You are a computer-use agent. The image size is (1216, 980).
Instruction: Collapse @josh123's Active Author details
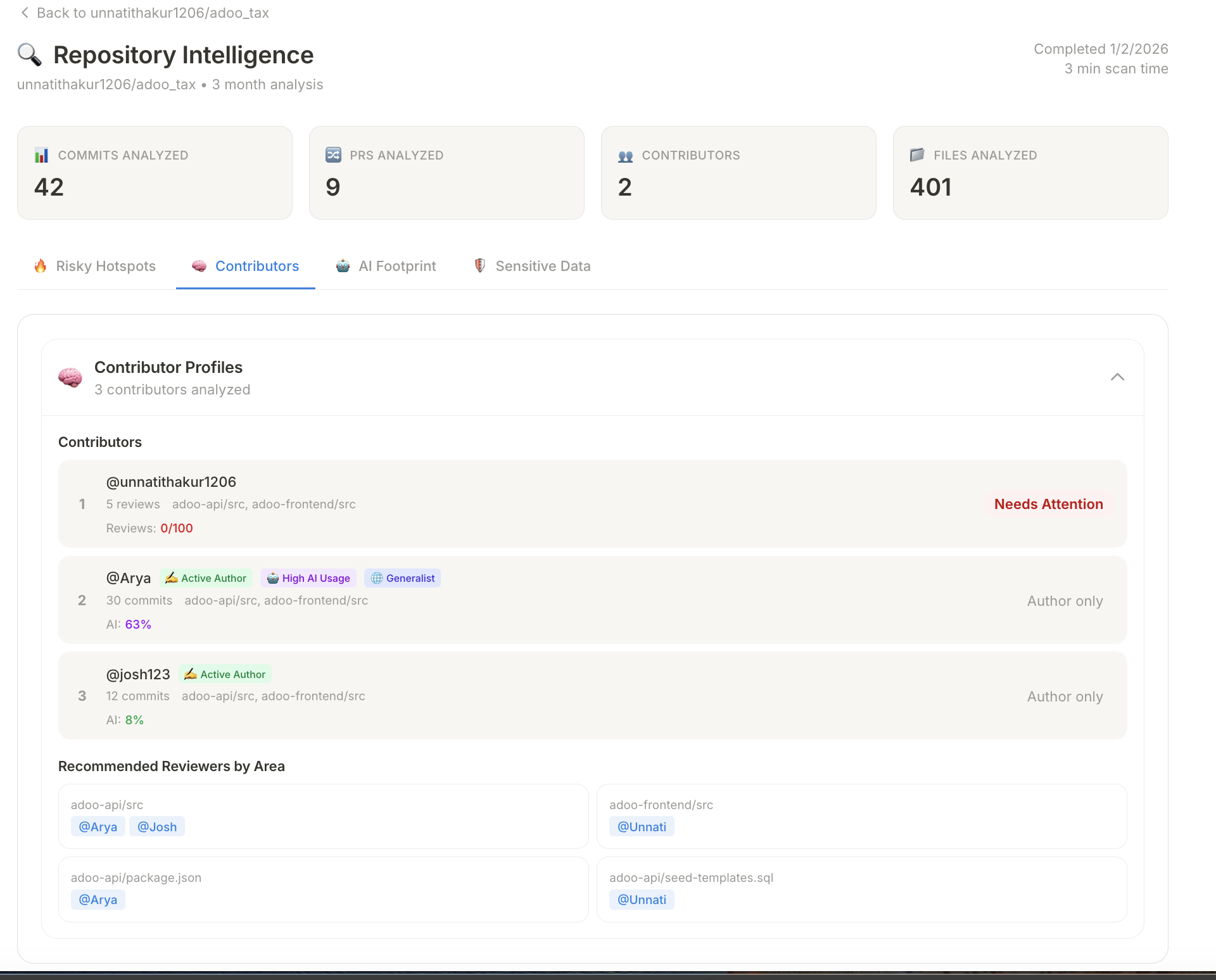point(224,674)
